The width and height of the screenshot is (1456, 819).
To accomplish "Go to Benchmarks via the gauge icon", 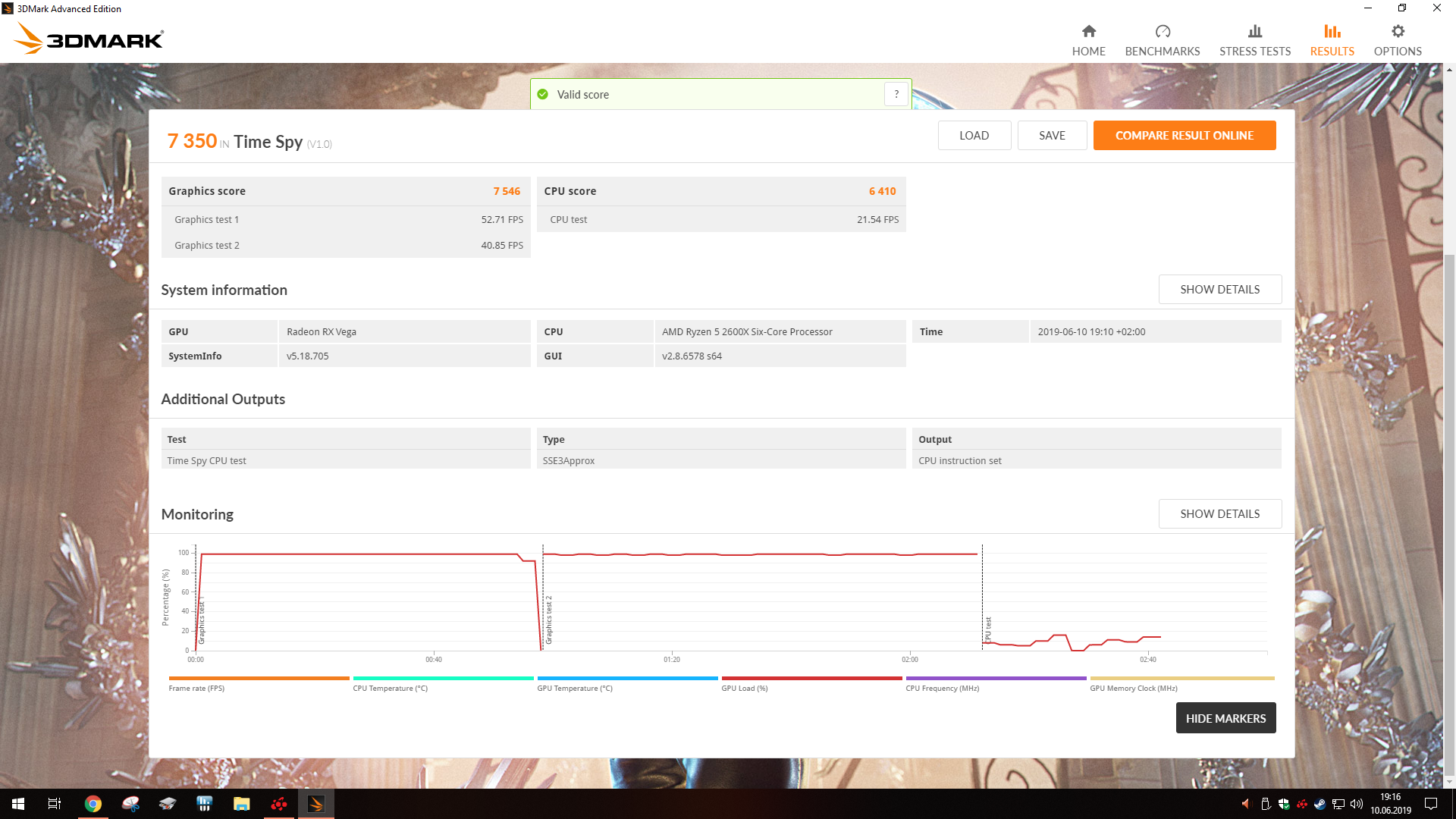I will click(x=1162, y=32).
